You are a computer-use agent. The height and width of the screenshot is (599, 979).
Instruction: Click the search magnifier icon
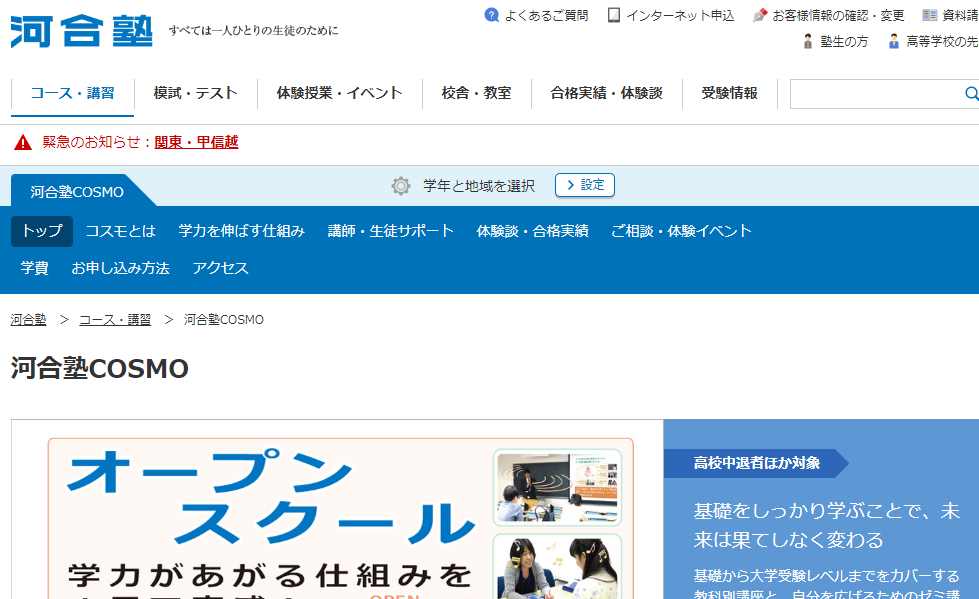pos(972,94)
